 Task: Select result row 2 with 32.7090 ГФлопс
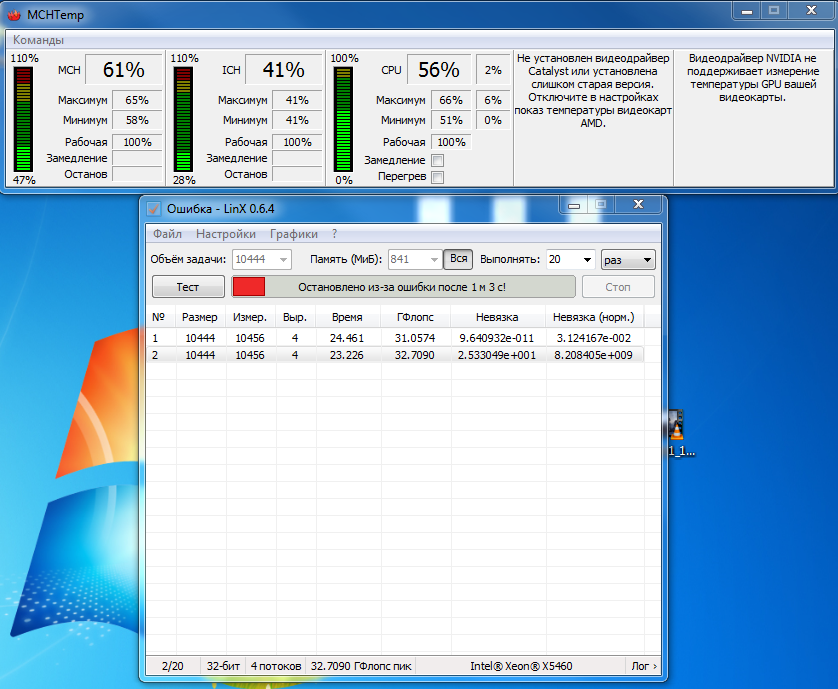[395, 355]
